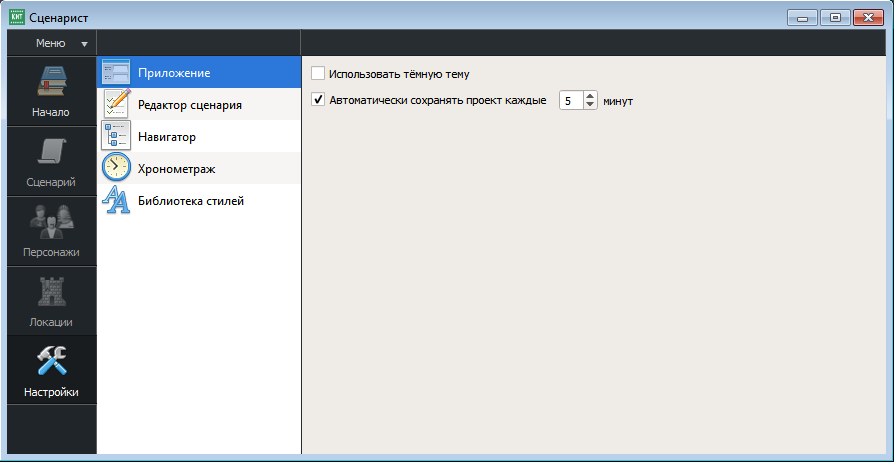Open the Начало section books icon

[x=51, y=81]
